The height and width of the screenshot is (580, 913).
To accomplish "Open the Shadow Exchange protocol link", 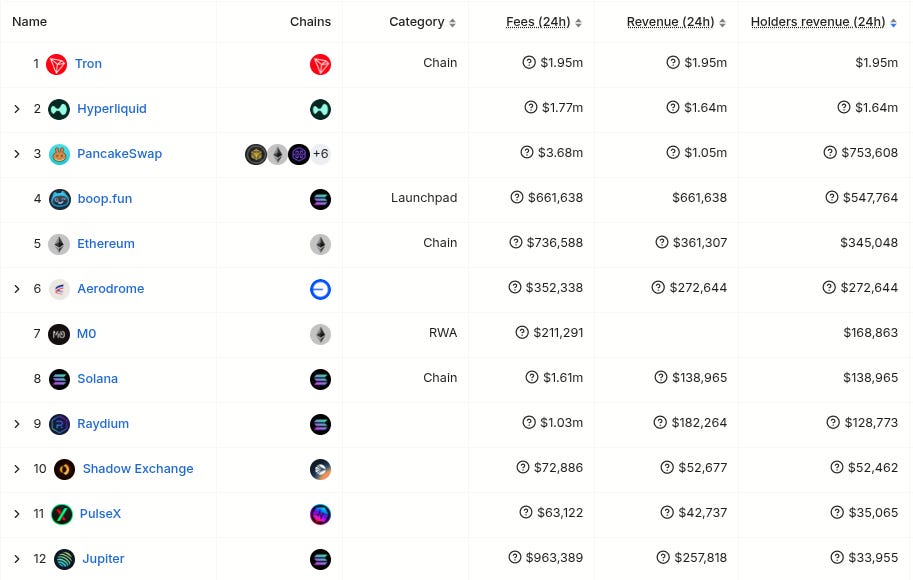I will point(138,469).
